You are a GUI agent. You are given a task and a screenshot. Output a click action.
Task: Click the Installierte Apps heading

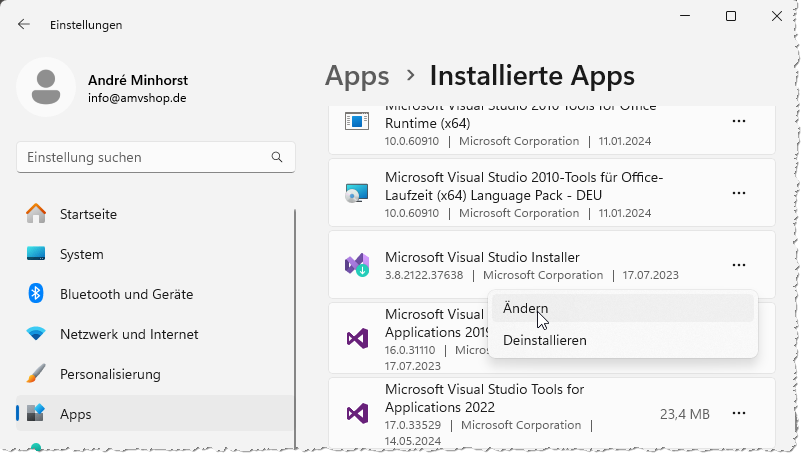click(532, 76)
